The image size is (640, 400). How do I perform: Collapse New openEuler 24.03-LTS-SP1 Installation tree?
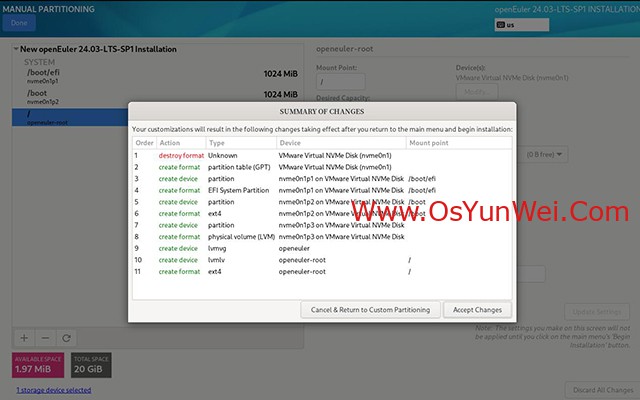pyautogui.click(x=16, y=49)
